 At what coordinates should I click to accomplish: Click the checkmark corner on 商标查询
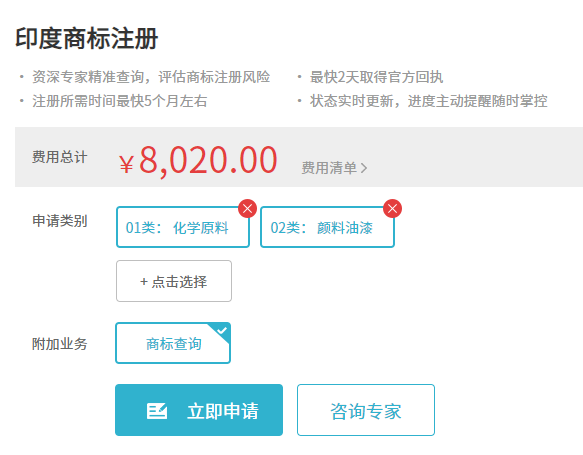tap(222, 330)
